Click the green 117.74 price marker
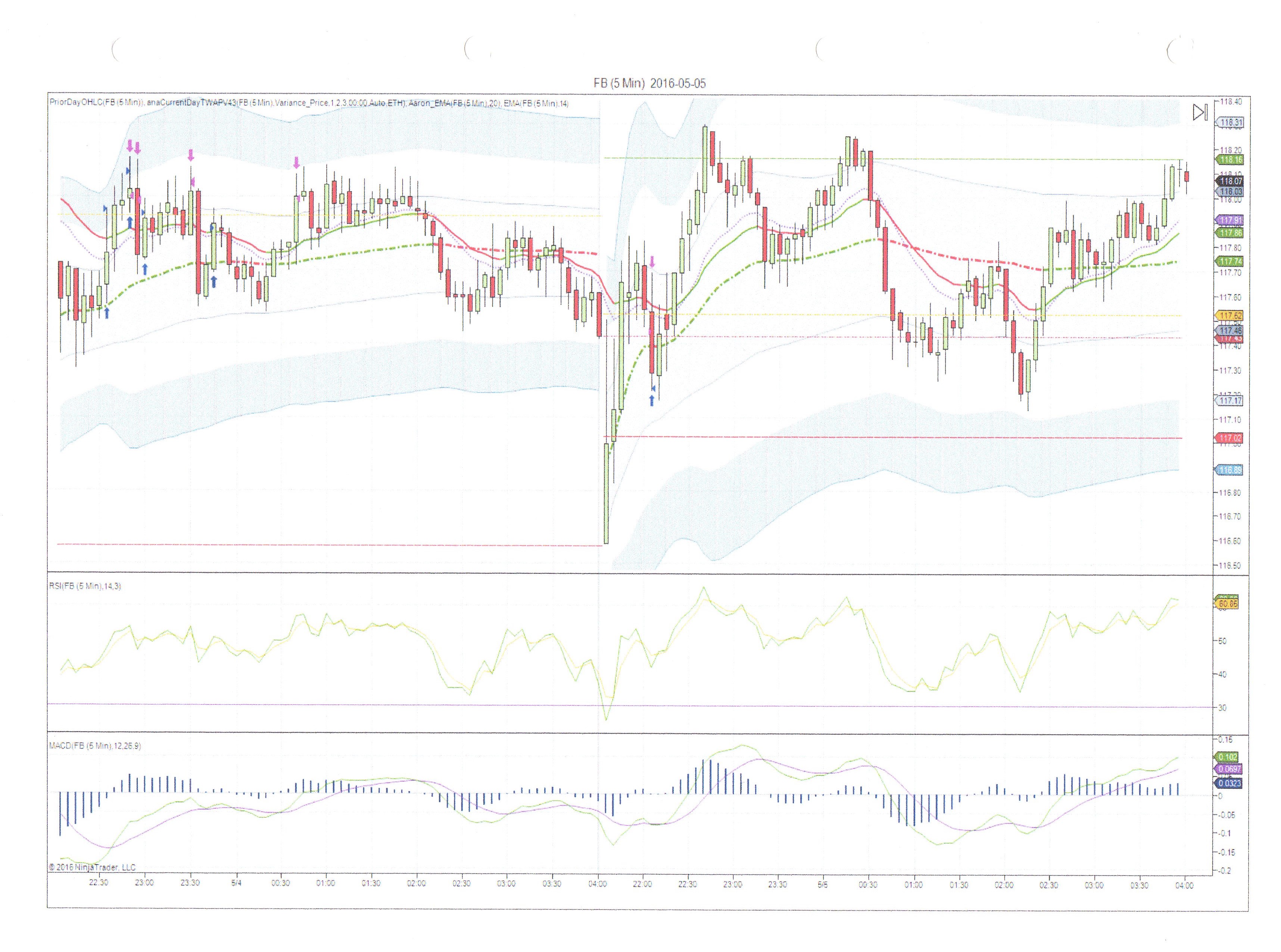Viewport: 1281px width, 952px height. (1230, 261)
